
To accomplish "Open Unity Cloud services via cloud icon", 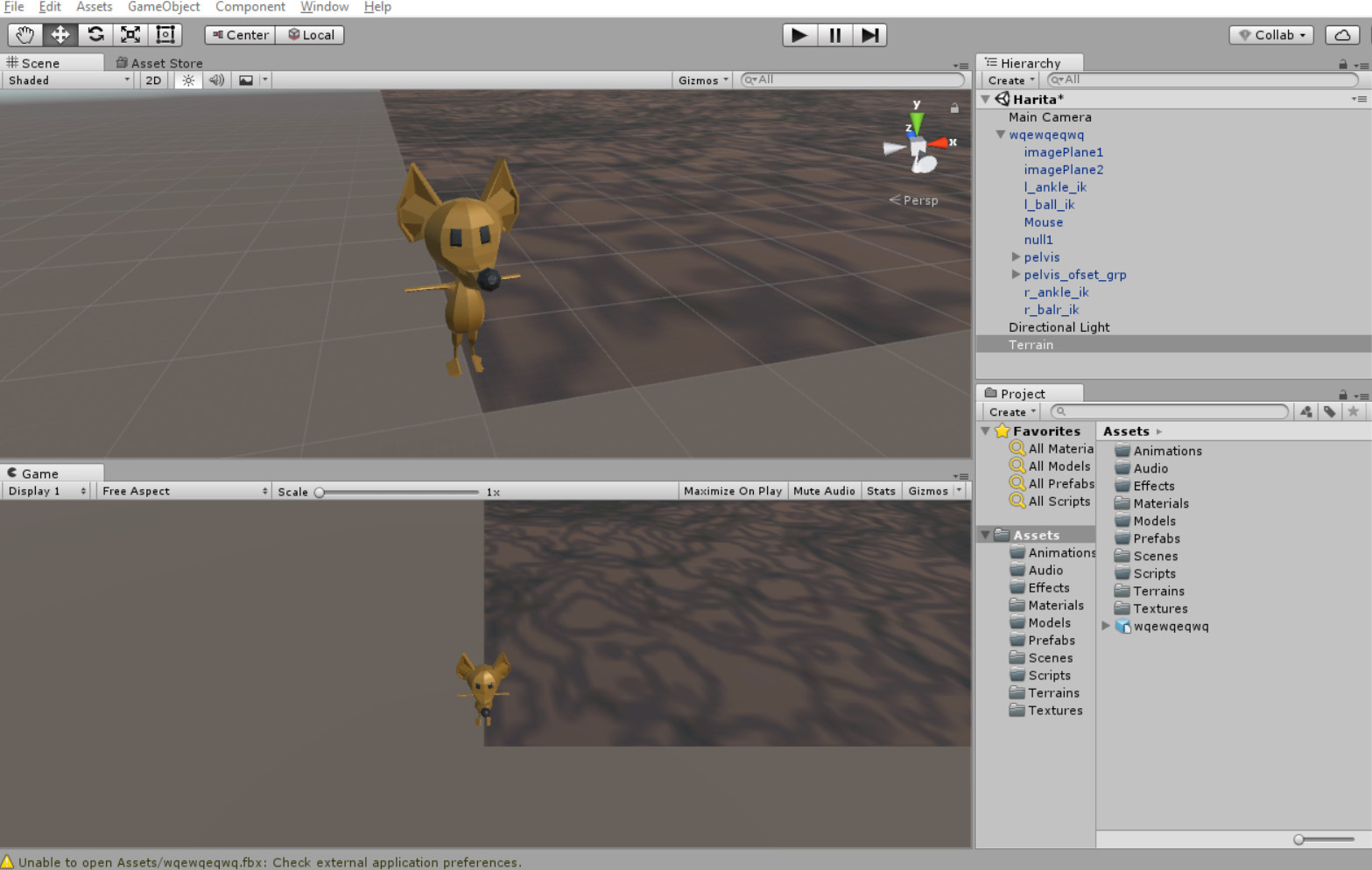I will (x=1342, y=35).
